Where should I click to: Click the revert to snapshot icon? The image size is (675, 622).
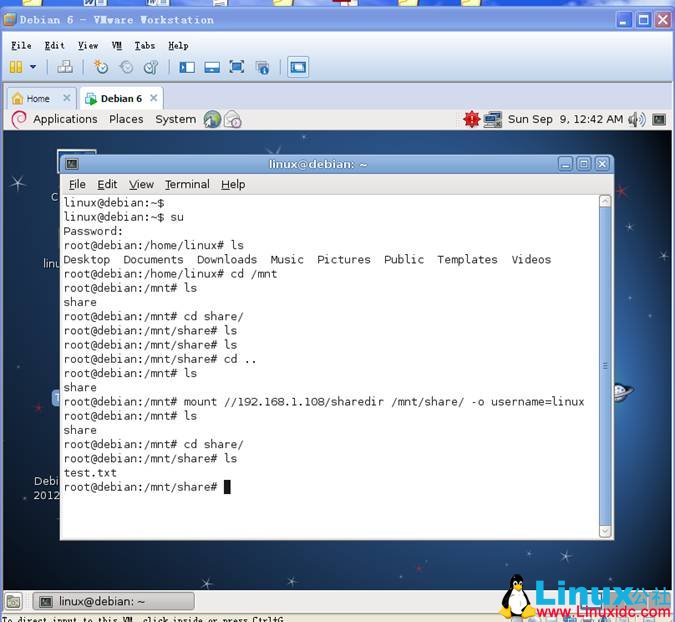(x=127, y=67)
